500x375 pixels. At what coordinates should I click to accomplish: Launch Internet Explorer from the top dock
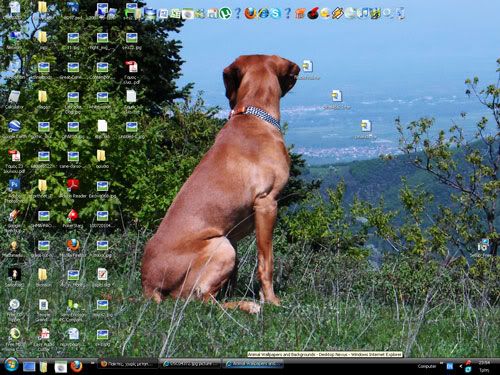(x=263, y=13)
